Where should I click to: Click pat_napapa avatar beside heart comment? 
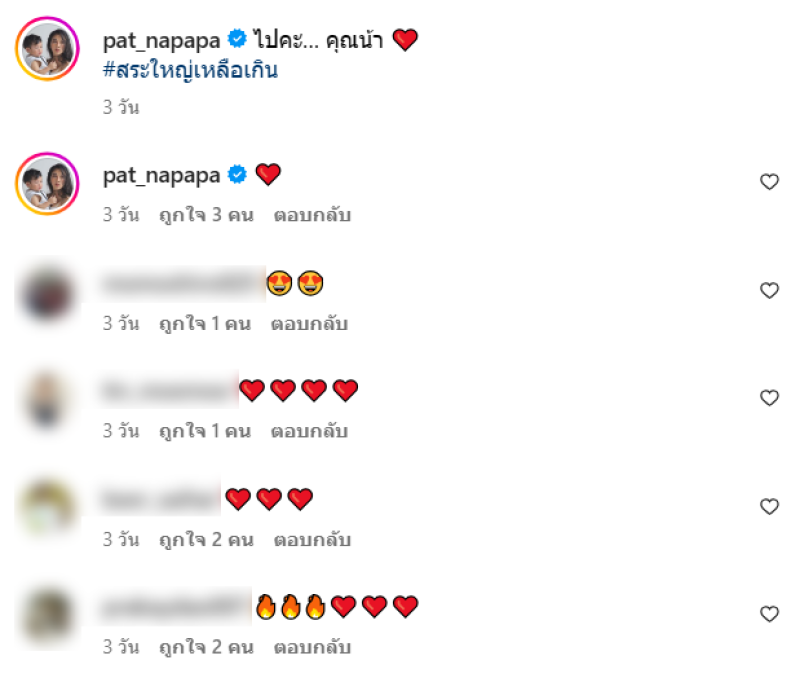point(47,184)
